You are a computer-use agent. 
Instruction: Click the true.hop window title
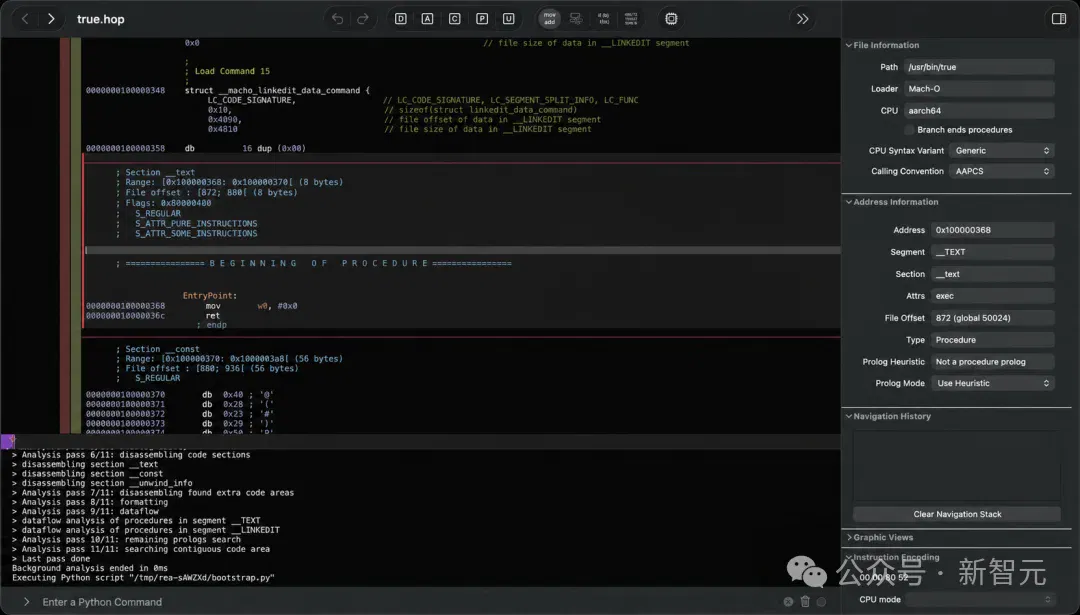(101, 19)
